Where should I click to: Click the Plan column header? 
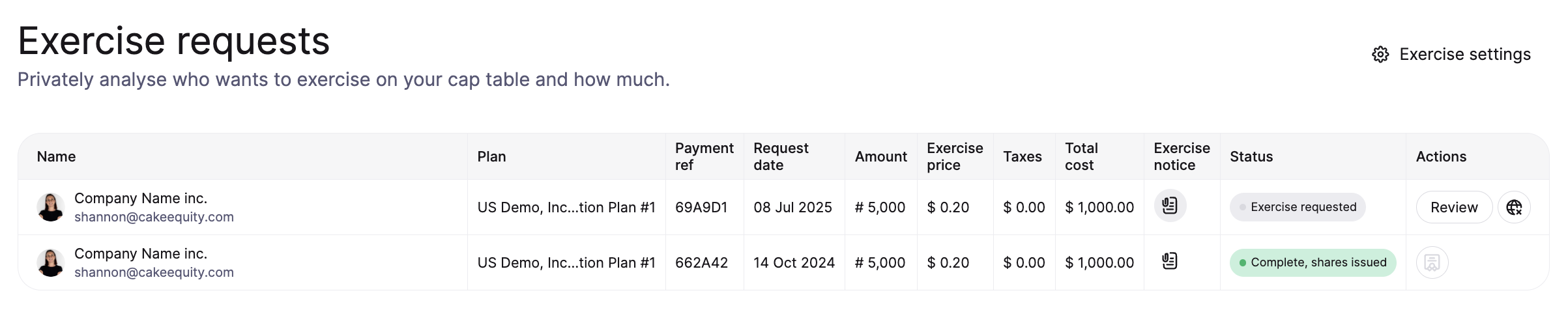pyautogui.click(x=491, y=156)
